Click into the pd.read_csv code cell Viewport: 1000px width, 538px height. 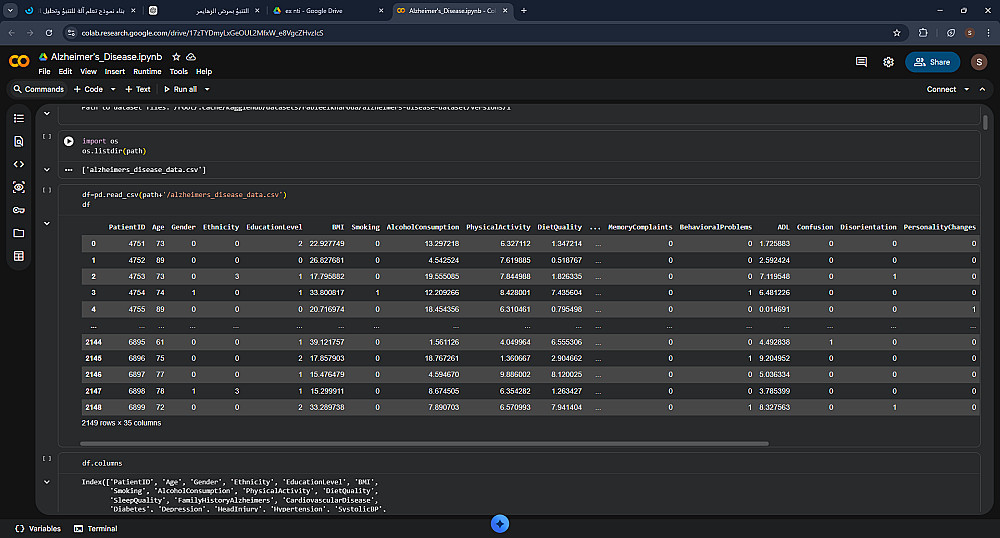click(518, 200)
